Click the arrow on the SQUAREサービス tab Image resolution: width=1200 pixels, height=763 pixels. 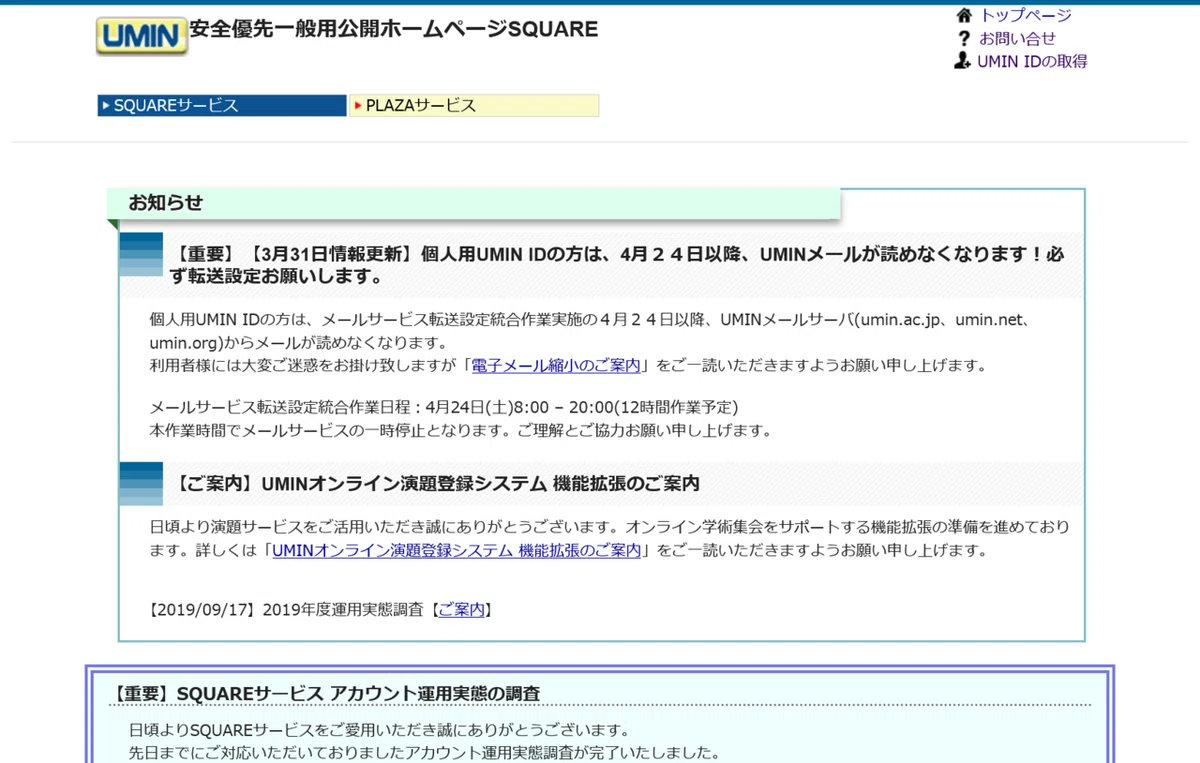pos(106,105)
